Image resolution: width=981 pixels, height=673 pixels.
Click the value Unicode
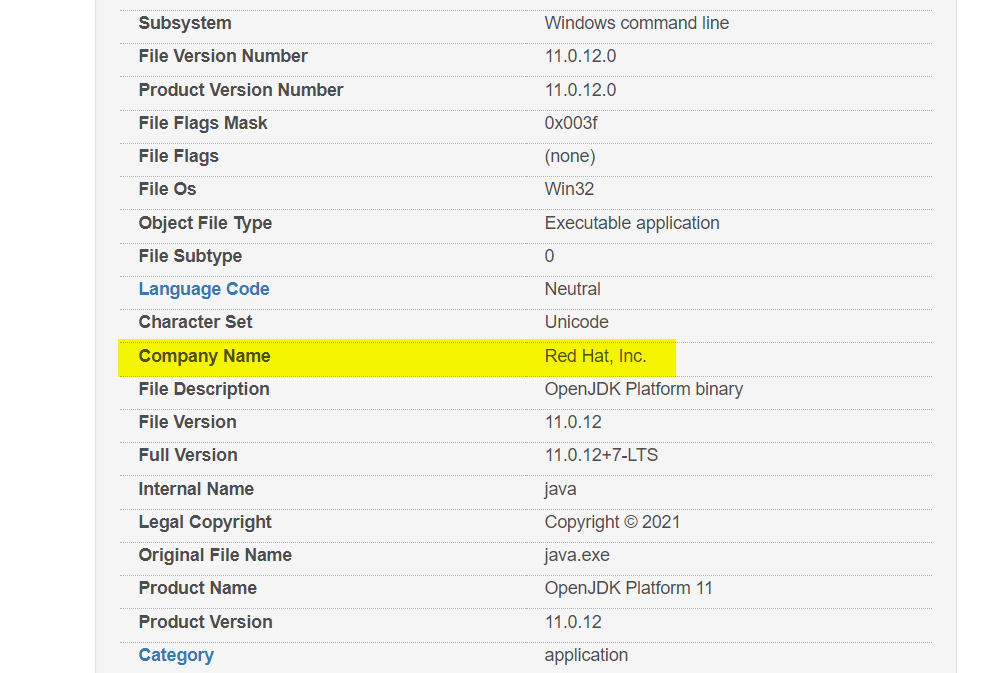pos(576,322)
